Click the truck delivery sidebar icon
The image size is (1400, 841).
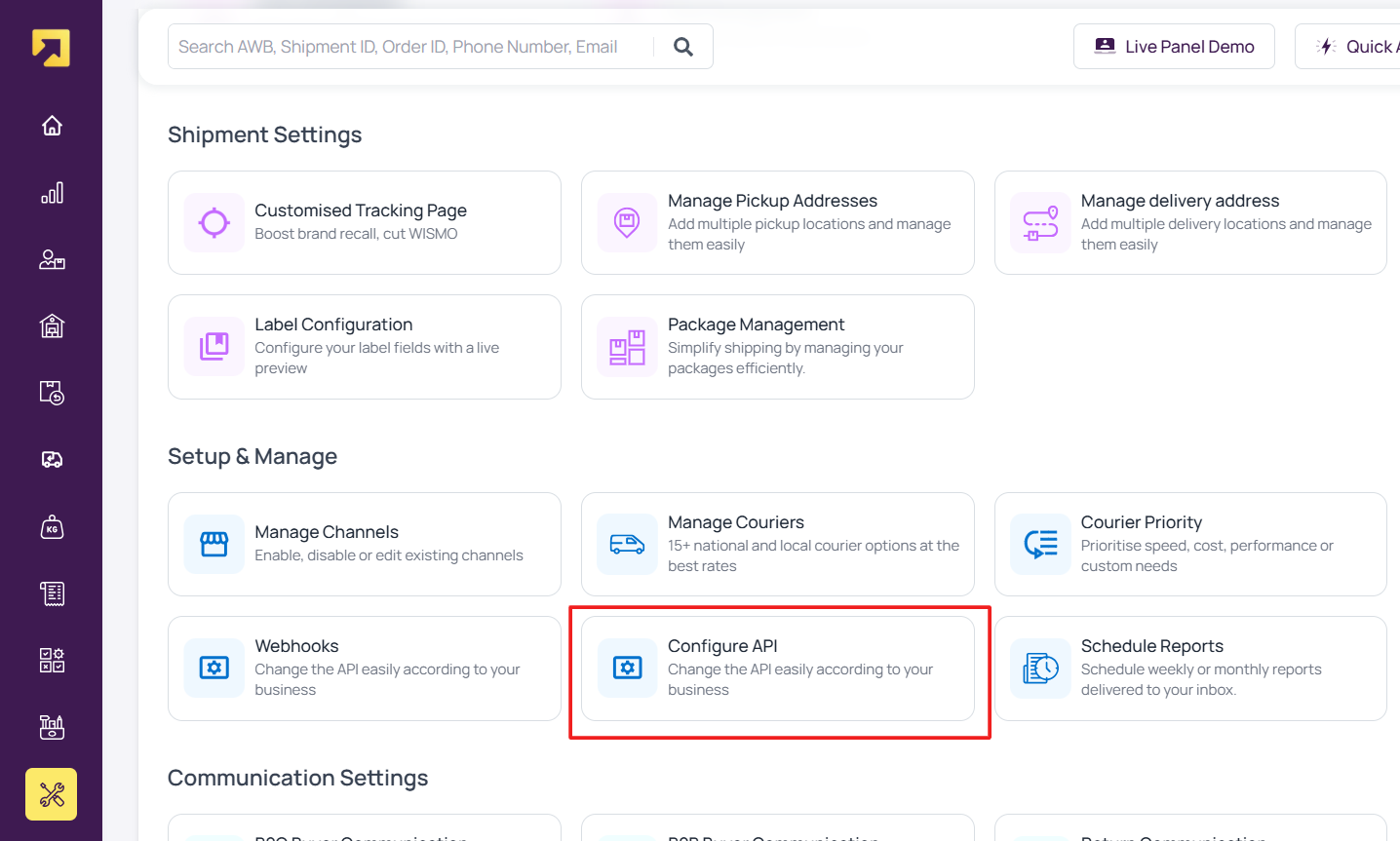(x=52, y=460)
